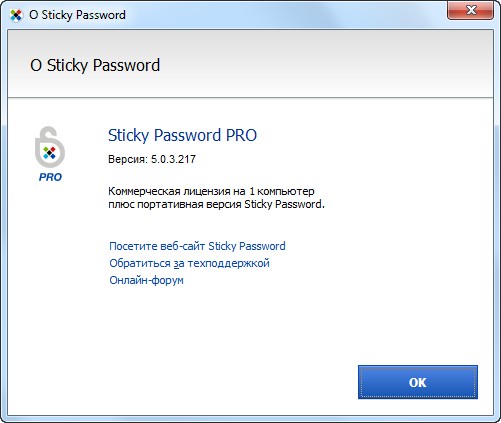This screenshot has height=423, width=501.
Task: Click the плюс портативная версия text line
Action: [x=216, y=204]
